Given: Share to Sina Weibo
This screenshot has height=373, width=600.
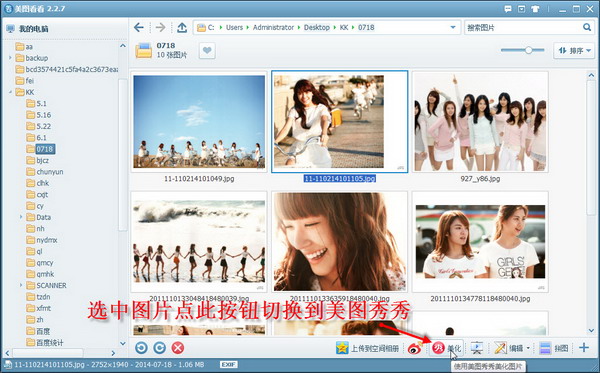Looking at the screenshot, I should click(415, 348).
